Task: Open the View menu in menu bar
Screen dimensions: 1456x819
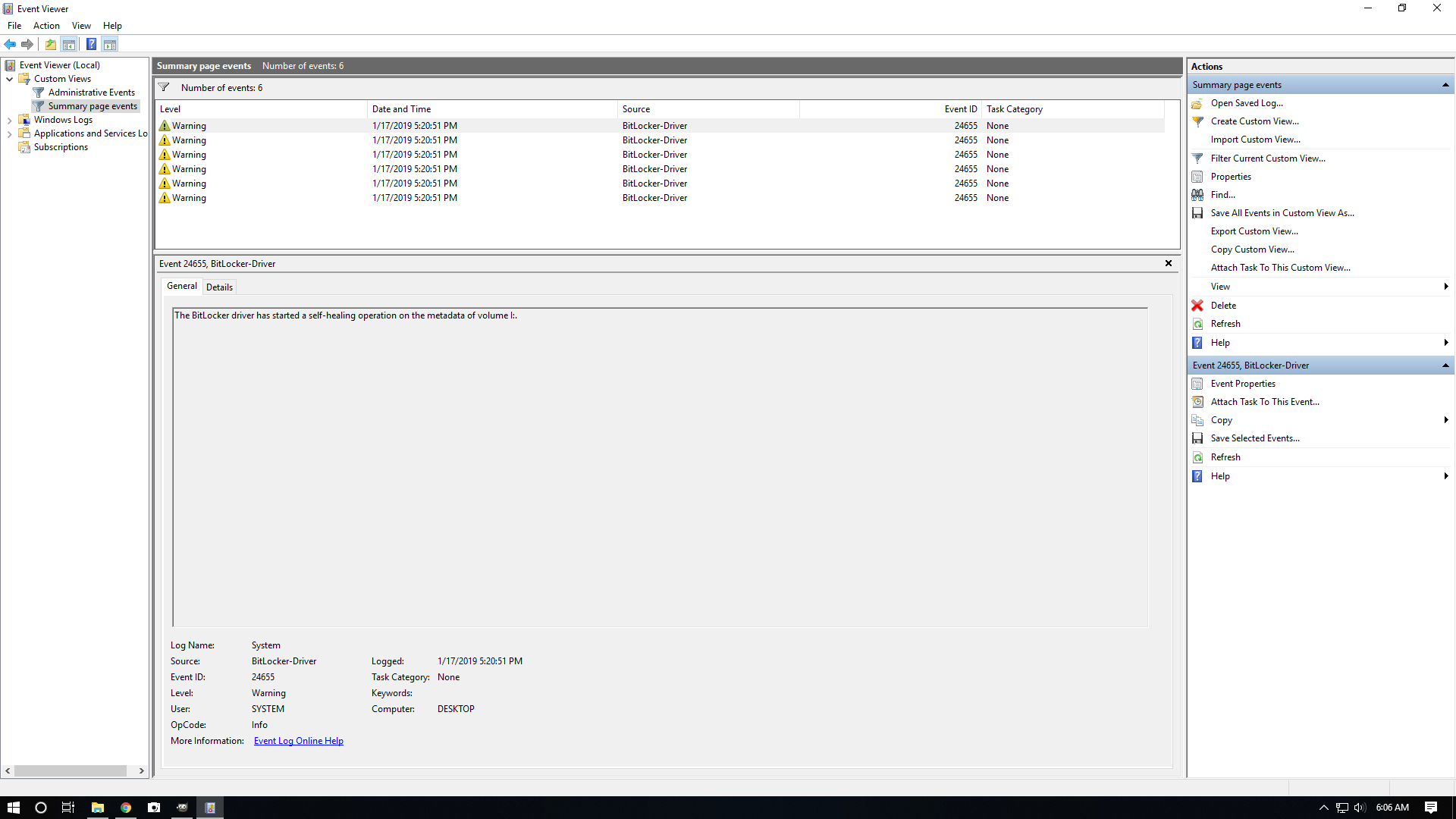Action: pyautogui.click(x=81, y=26)
